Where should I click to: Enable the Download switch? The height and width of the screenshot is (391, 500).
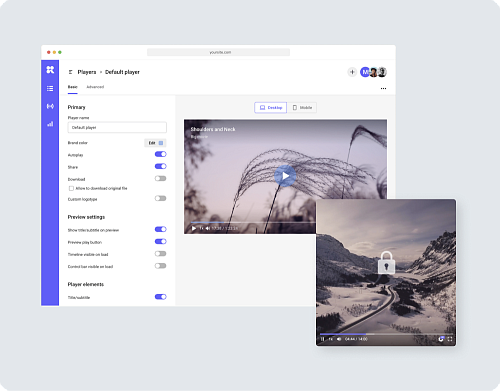pyautogui.click(x=160, y=179)
